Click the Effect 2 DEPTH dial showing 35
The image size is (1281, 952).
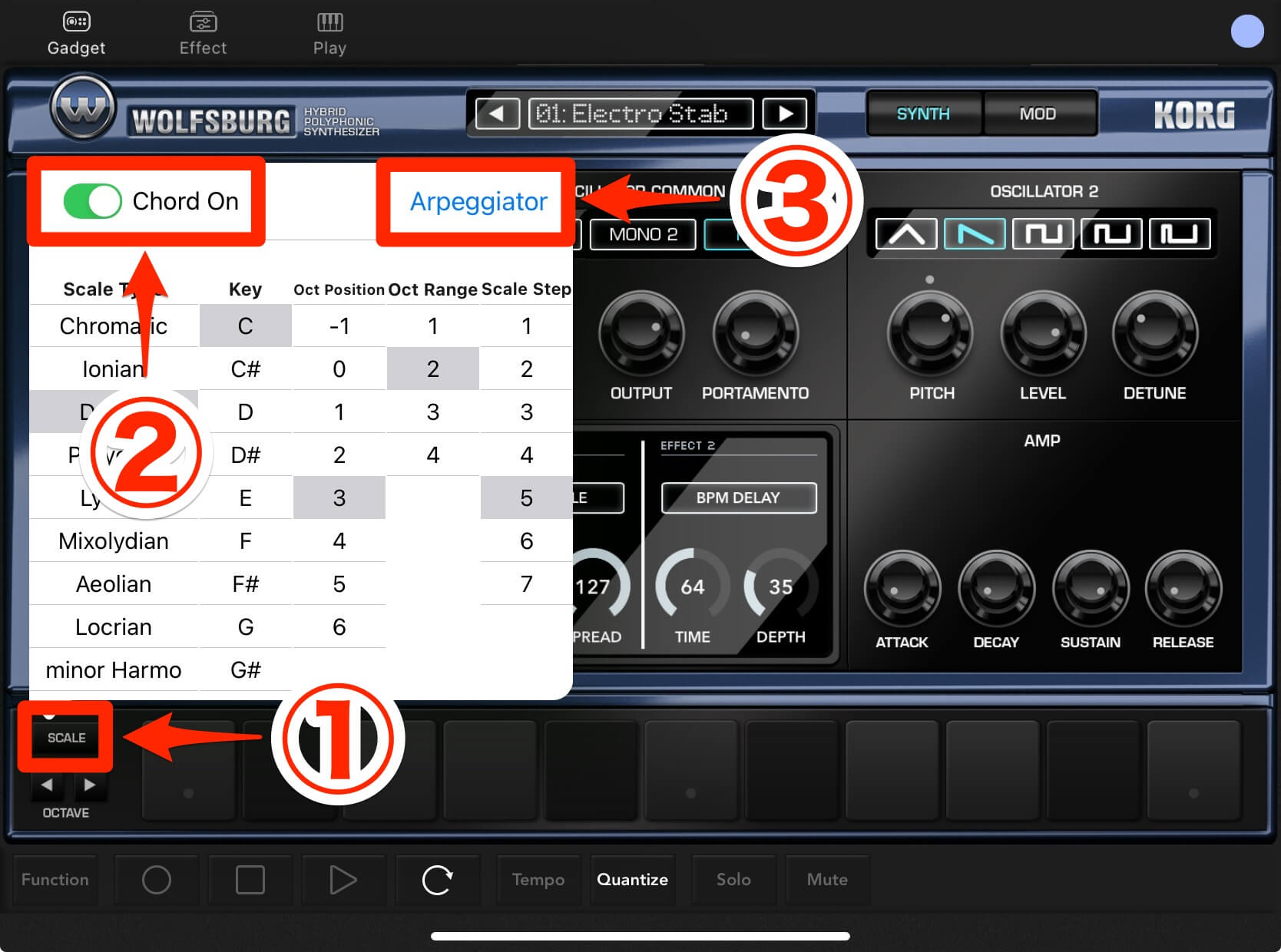tap(781, 585)
